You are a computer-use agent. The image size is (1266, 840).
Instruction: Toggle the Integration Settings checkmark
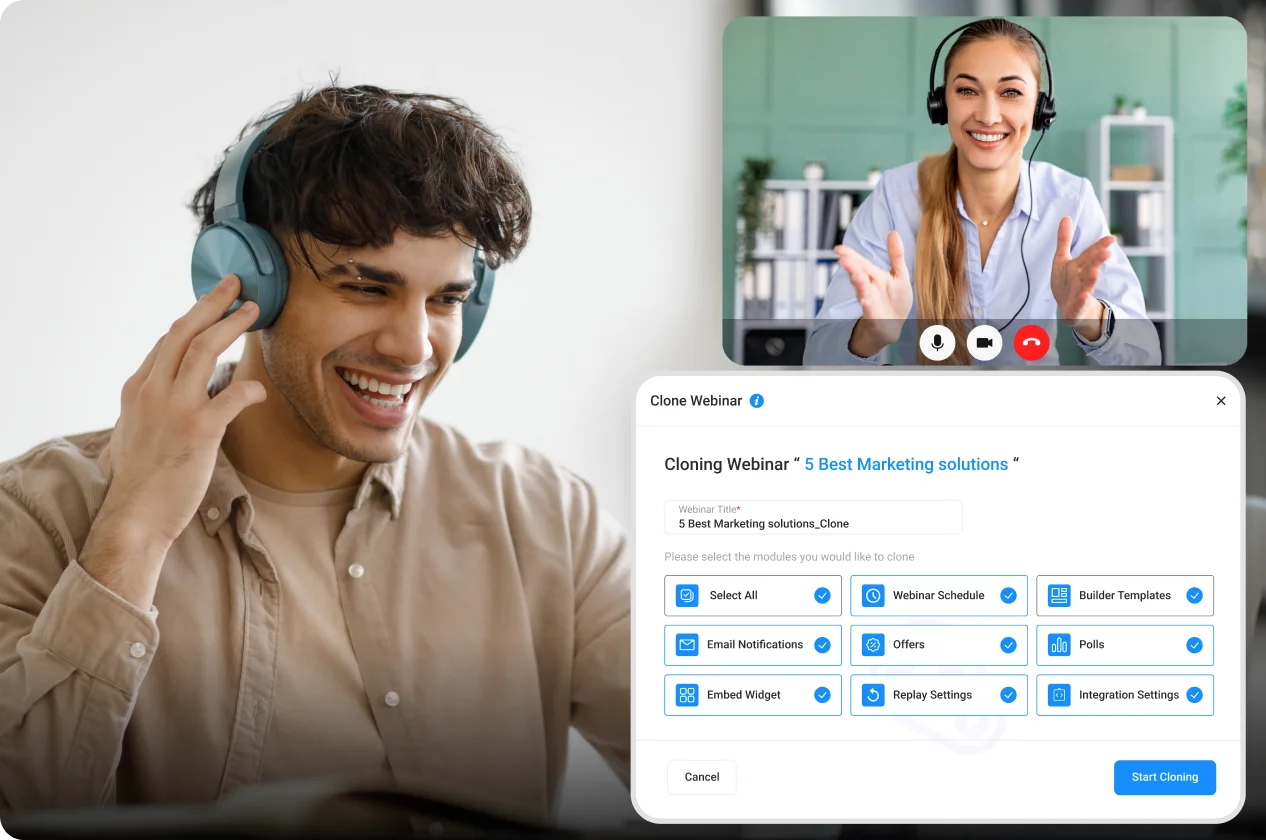tap(1194, 695)
